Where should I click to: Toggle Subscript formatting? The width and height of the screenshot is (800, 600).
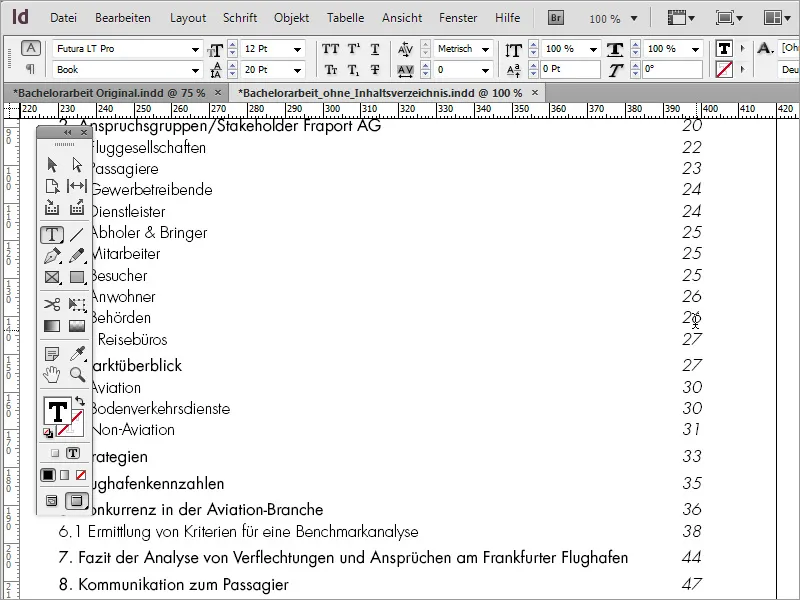coord(354,69)
